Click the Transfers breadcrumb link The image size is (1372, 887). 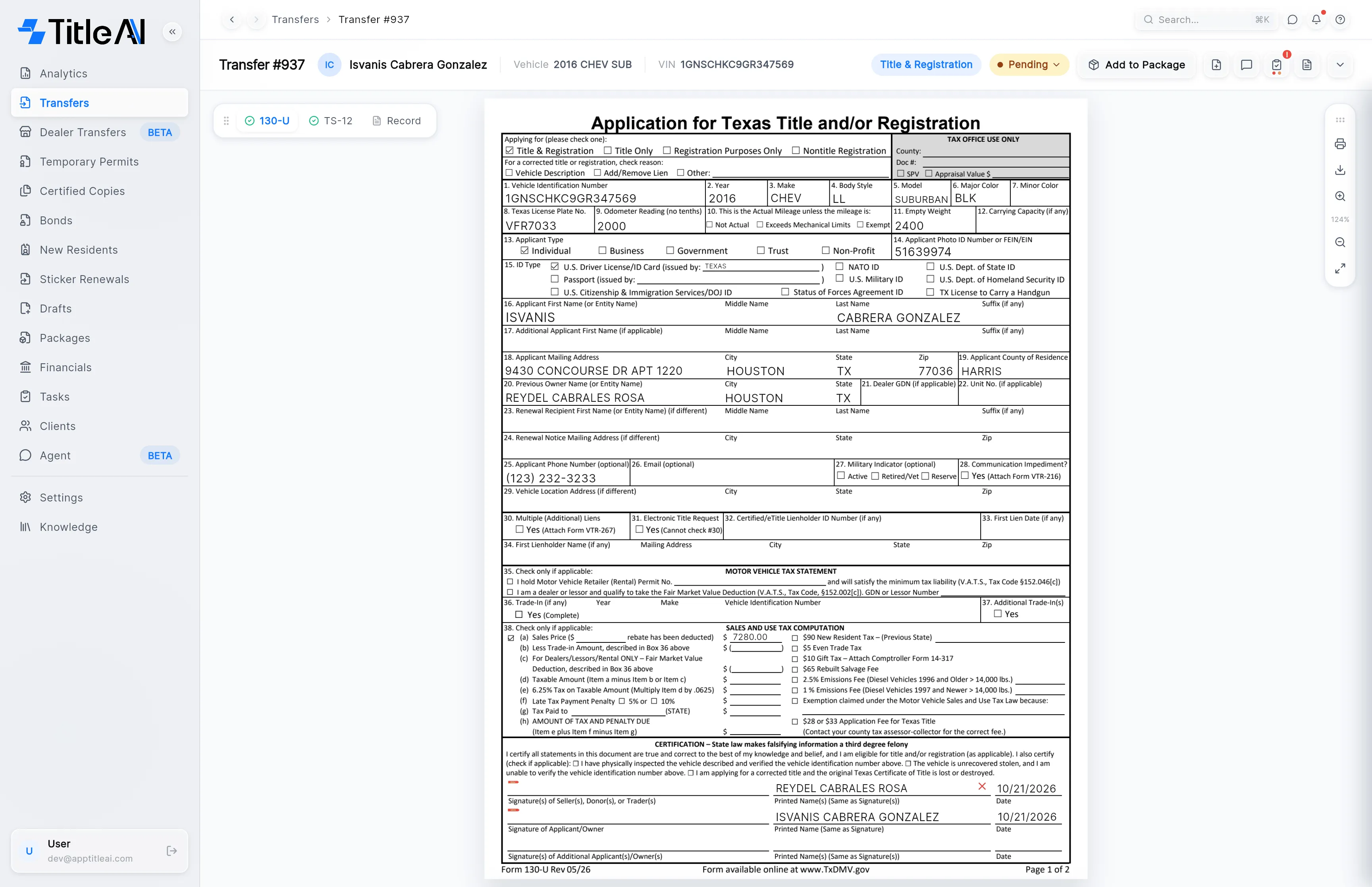pyautogui.click(x=295, y=19)
